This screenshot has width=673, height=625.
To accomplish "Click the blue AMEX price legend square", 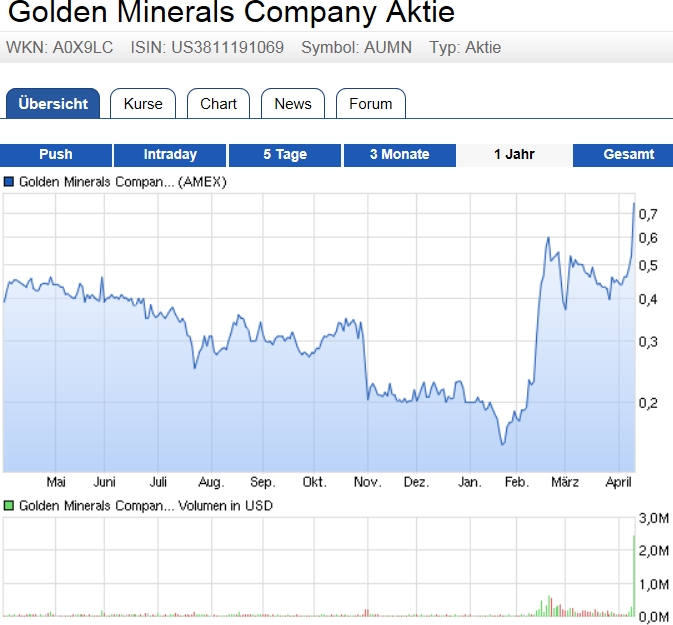I will click(x=9, y=182).
